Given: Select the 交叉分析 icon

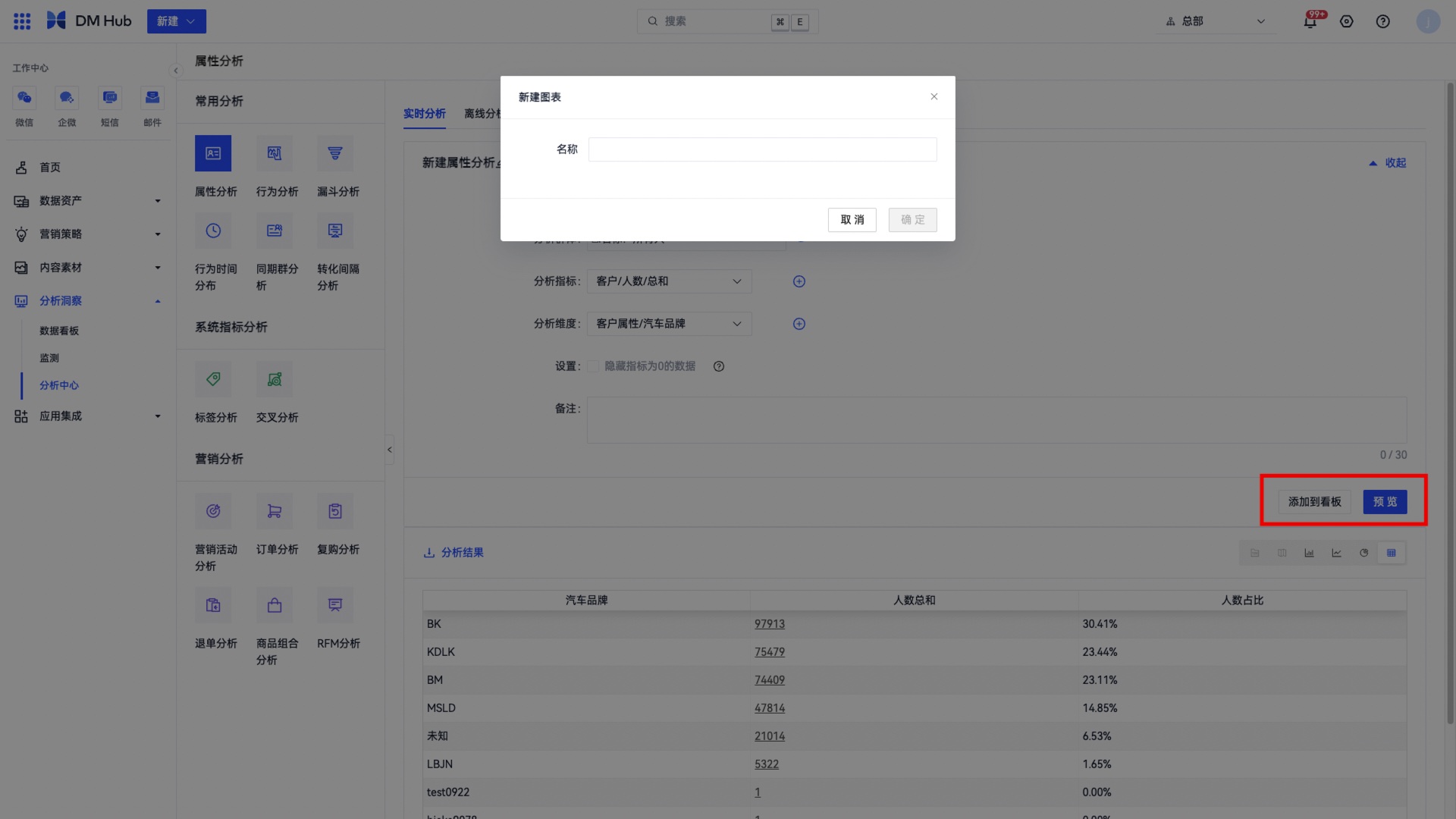Looking at the screenshot, I should pyautogui.click(x=275, y=379).
